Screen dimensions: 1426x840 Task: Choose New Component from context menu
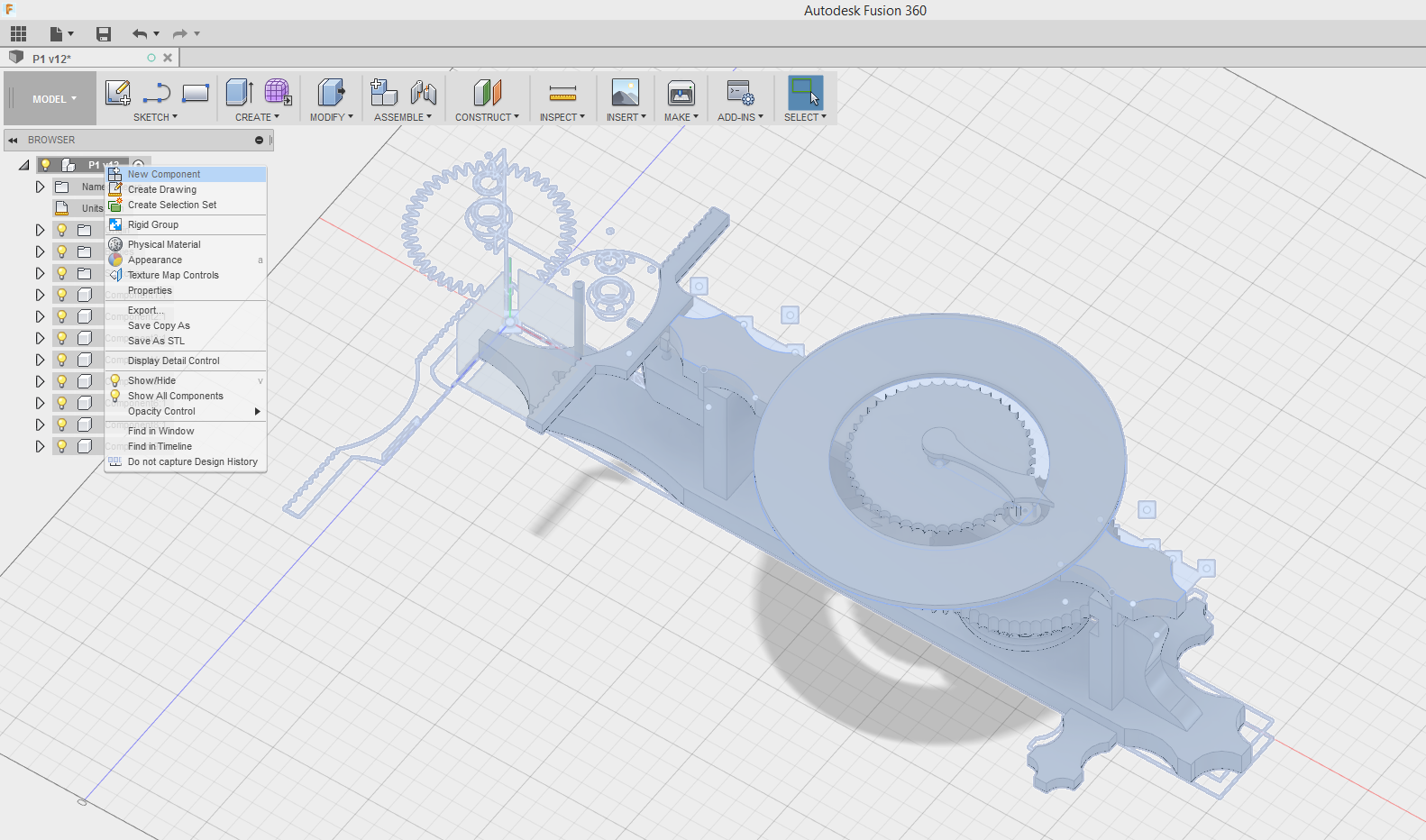[186, 174]
